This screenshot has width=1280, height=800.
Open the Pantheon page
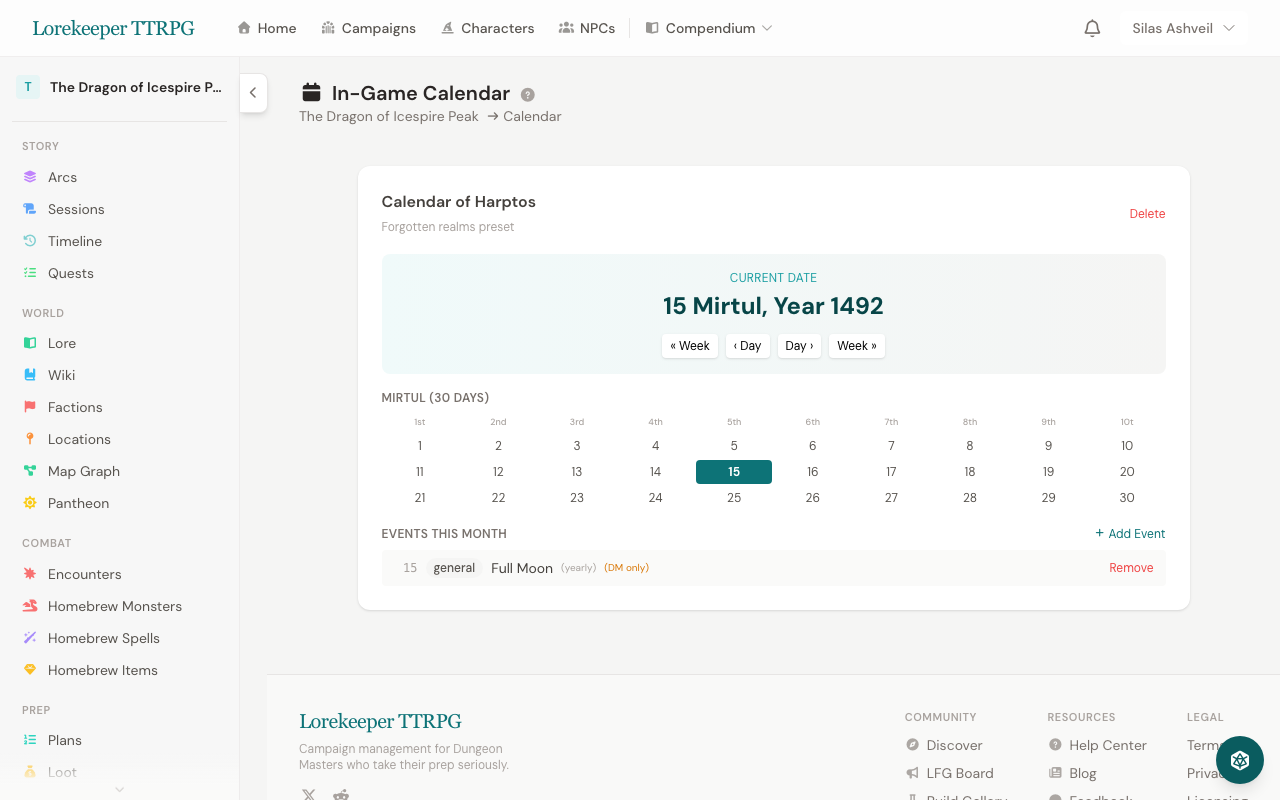(78, 502)
